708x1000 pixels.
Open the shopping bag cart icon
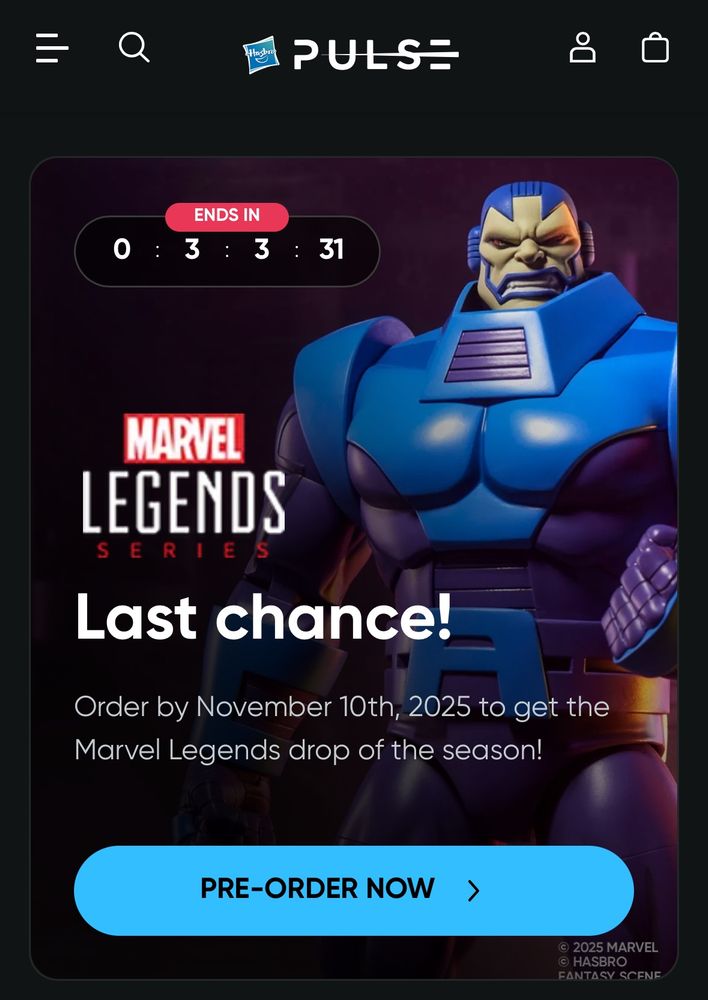(655, 48)
